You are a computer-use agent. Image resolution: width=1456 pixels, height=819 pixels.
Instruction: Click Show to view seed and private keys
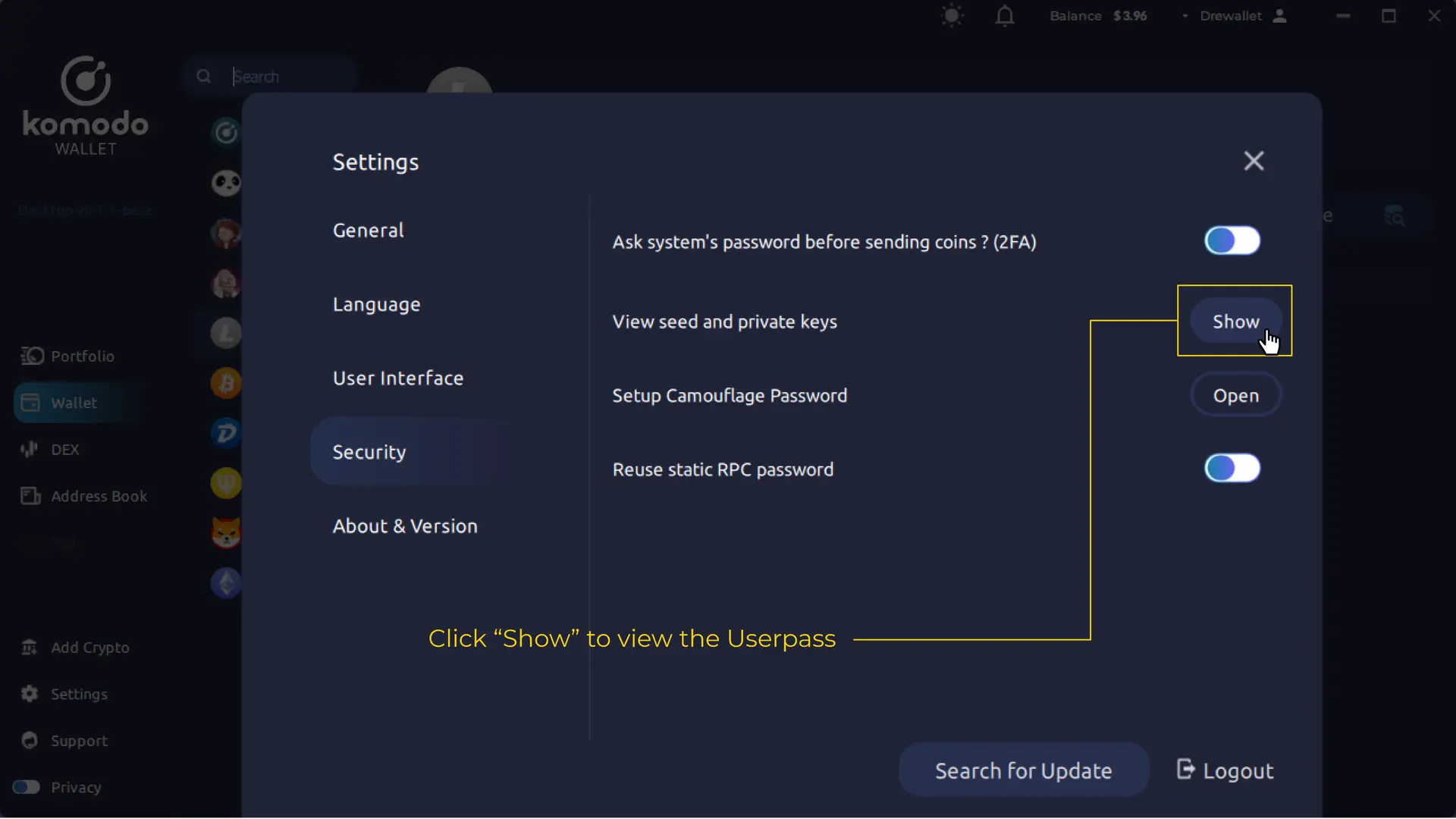(1236, 321)
